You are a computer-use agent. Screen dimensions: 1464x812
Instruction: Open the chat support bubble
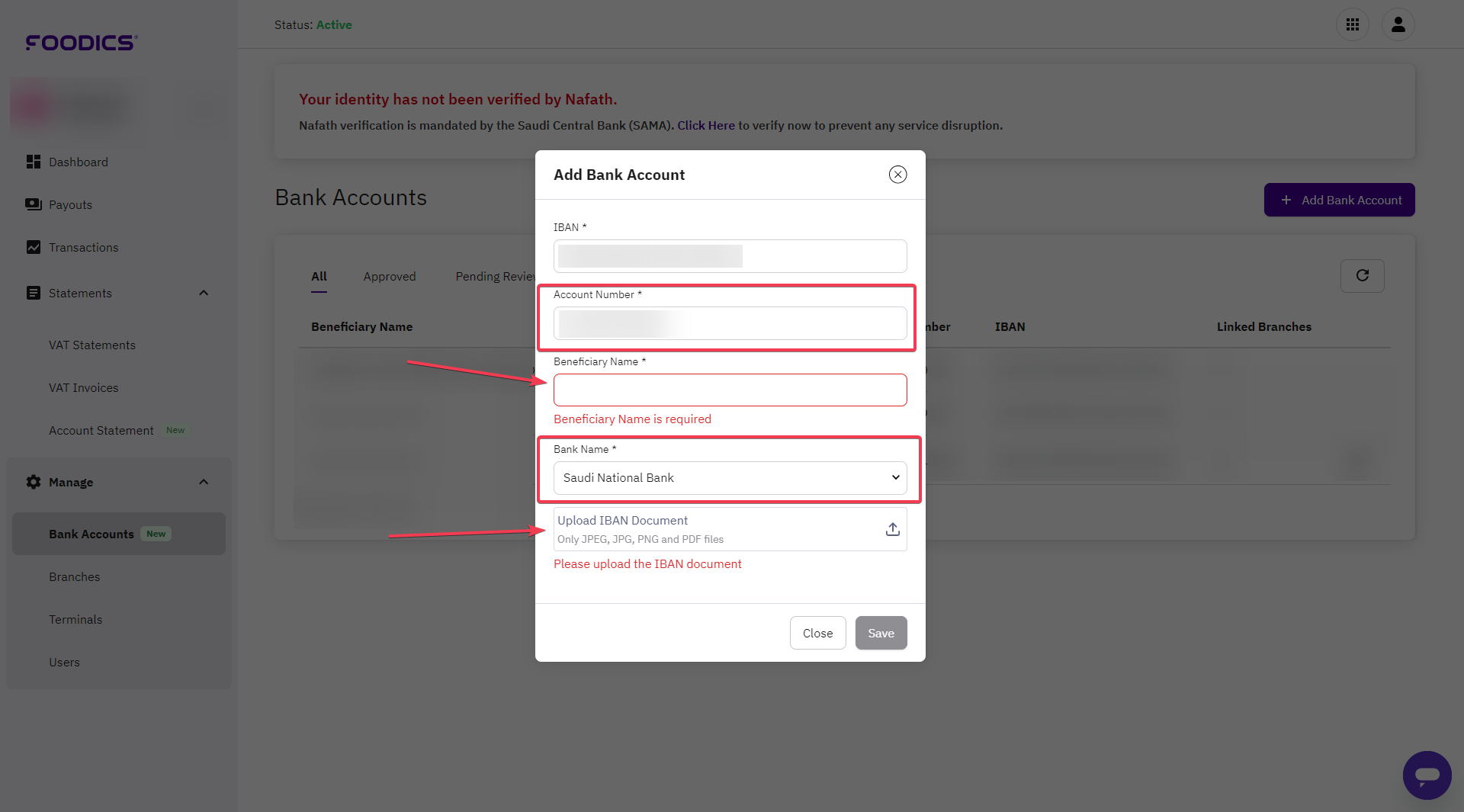point(1427,775)
